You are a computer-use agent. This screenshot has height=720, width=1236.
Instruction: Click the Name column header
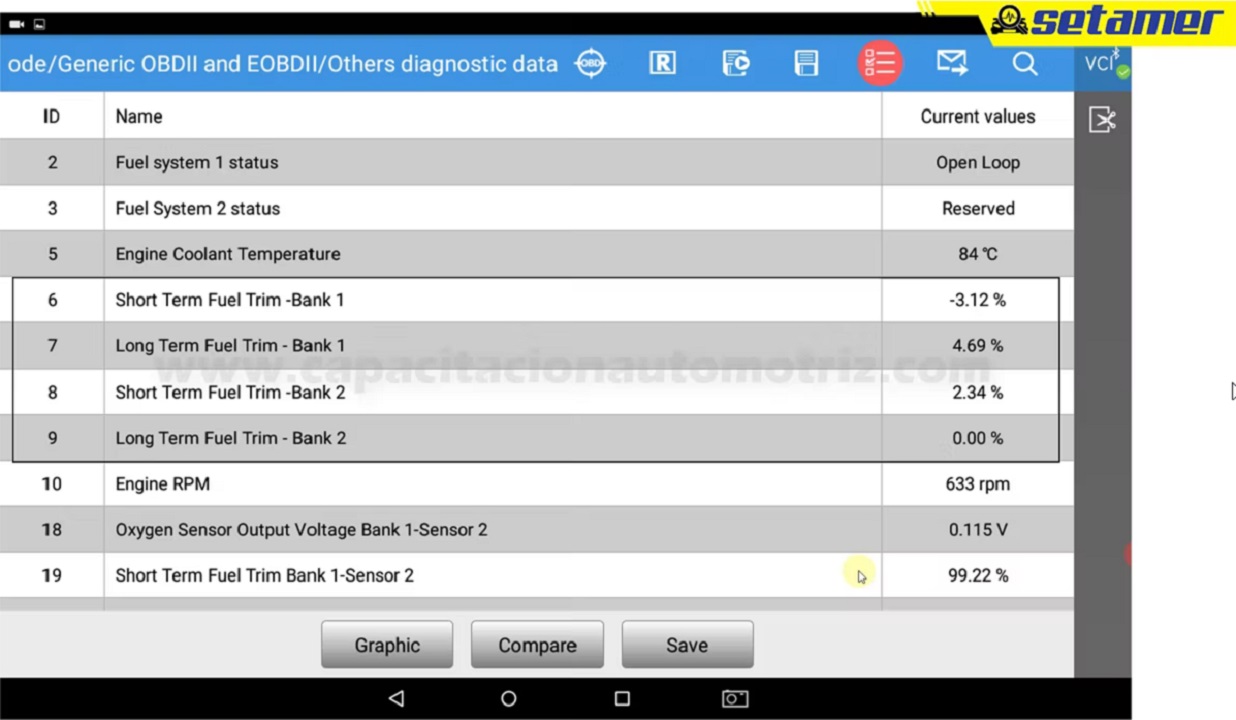point(138,116)
